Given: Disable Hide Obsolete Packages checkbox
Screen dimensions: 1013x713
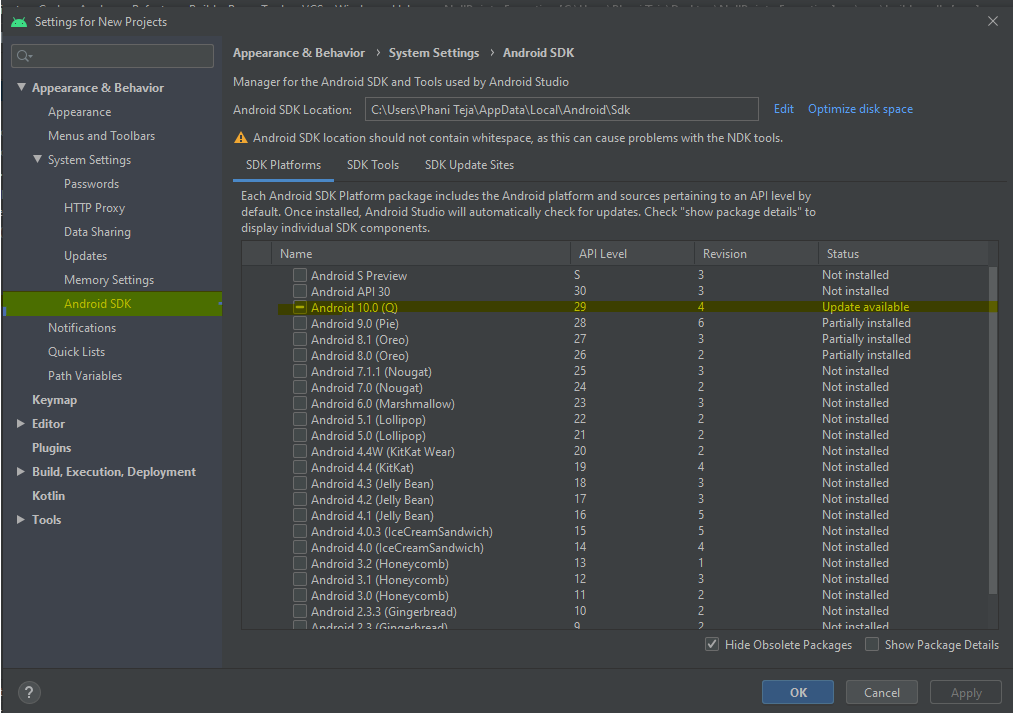Looking at the screenshot, I should pyautogui.click(x=712, y=645).
